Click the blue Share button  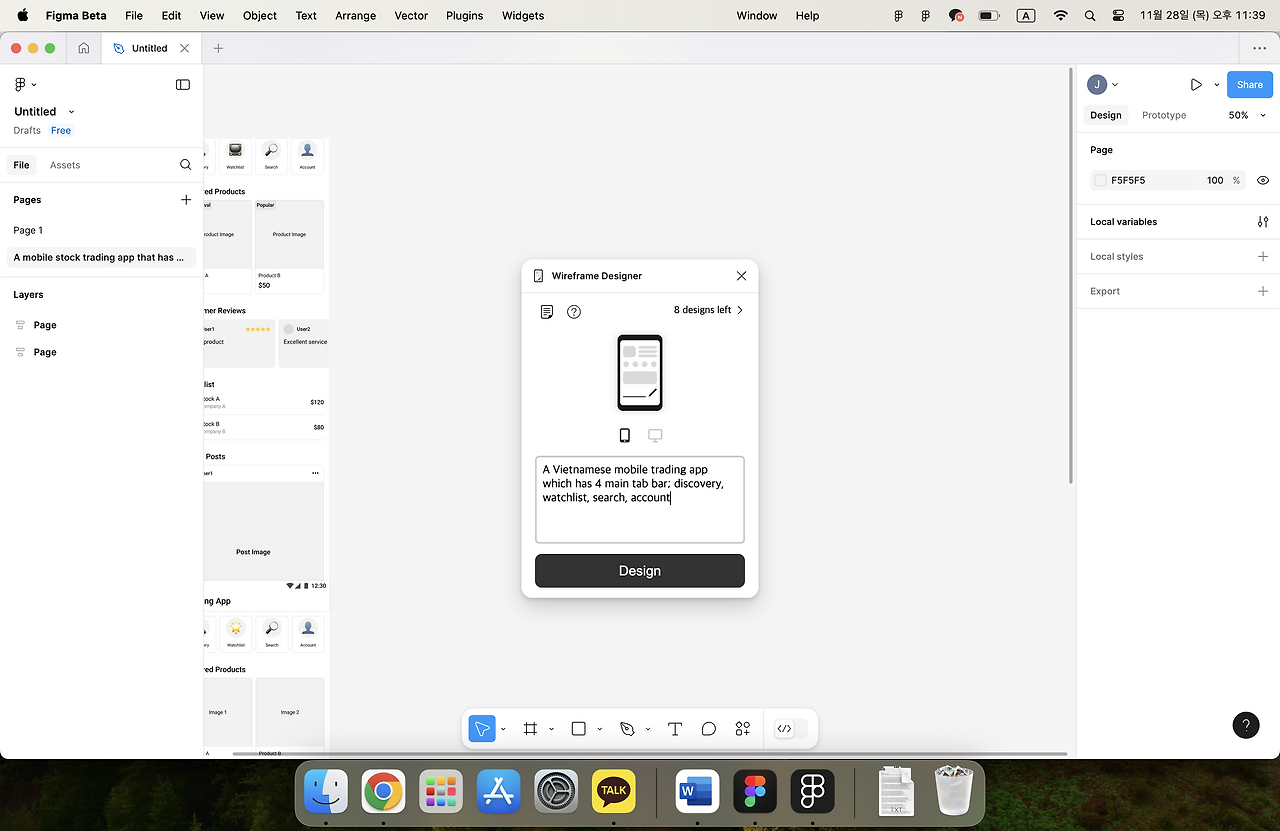click(x=1250, y=85)
